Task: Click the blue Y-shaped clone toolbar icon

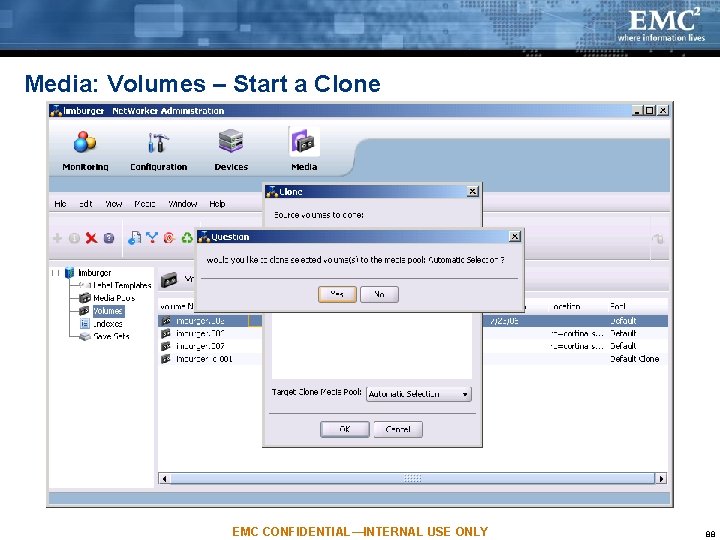Action: coord(152,237)
